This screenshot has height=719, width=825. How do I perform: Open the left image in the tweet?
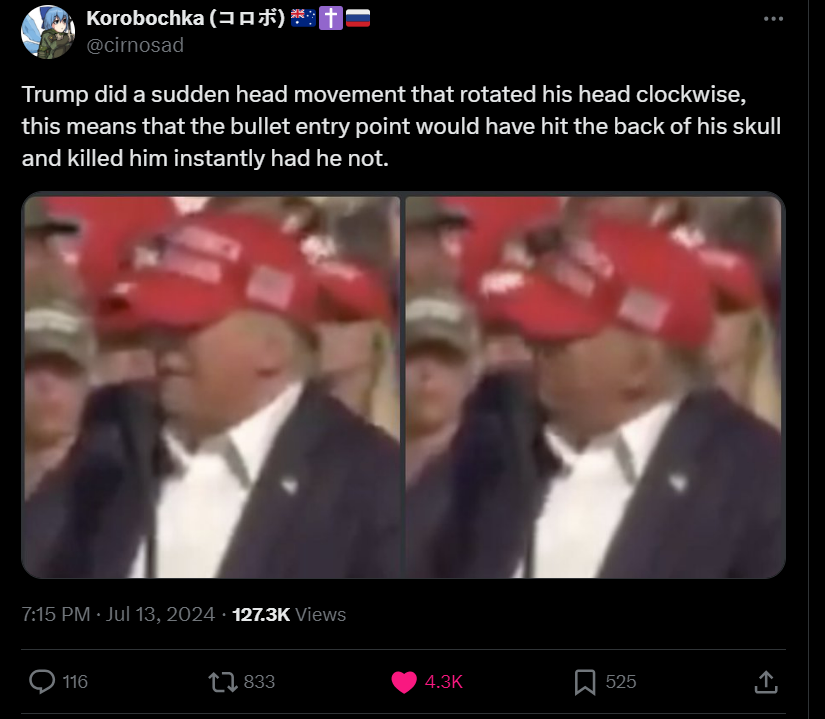coord(212,387)
